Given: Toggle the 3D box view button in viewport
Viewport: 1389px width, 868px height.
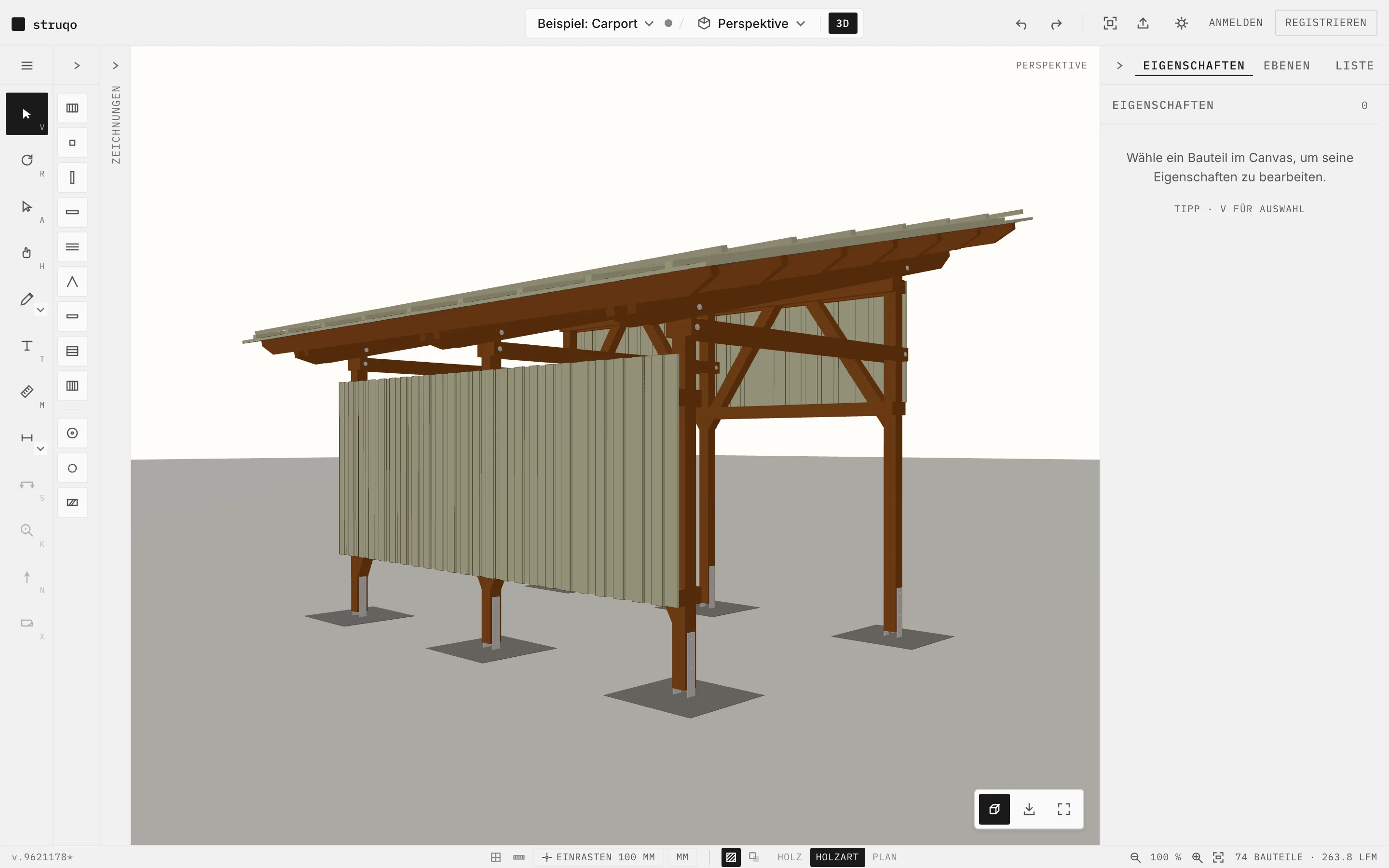Looking at the screenshot, I should pyautogui.click(x=994, y=810).
